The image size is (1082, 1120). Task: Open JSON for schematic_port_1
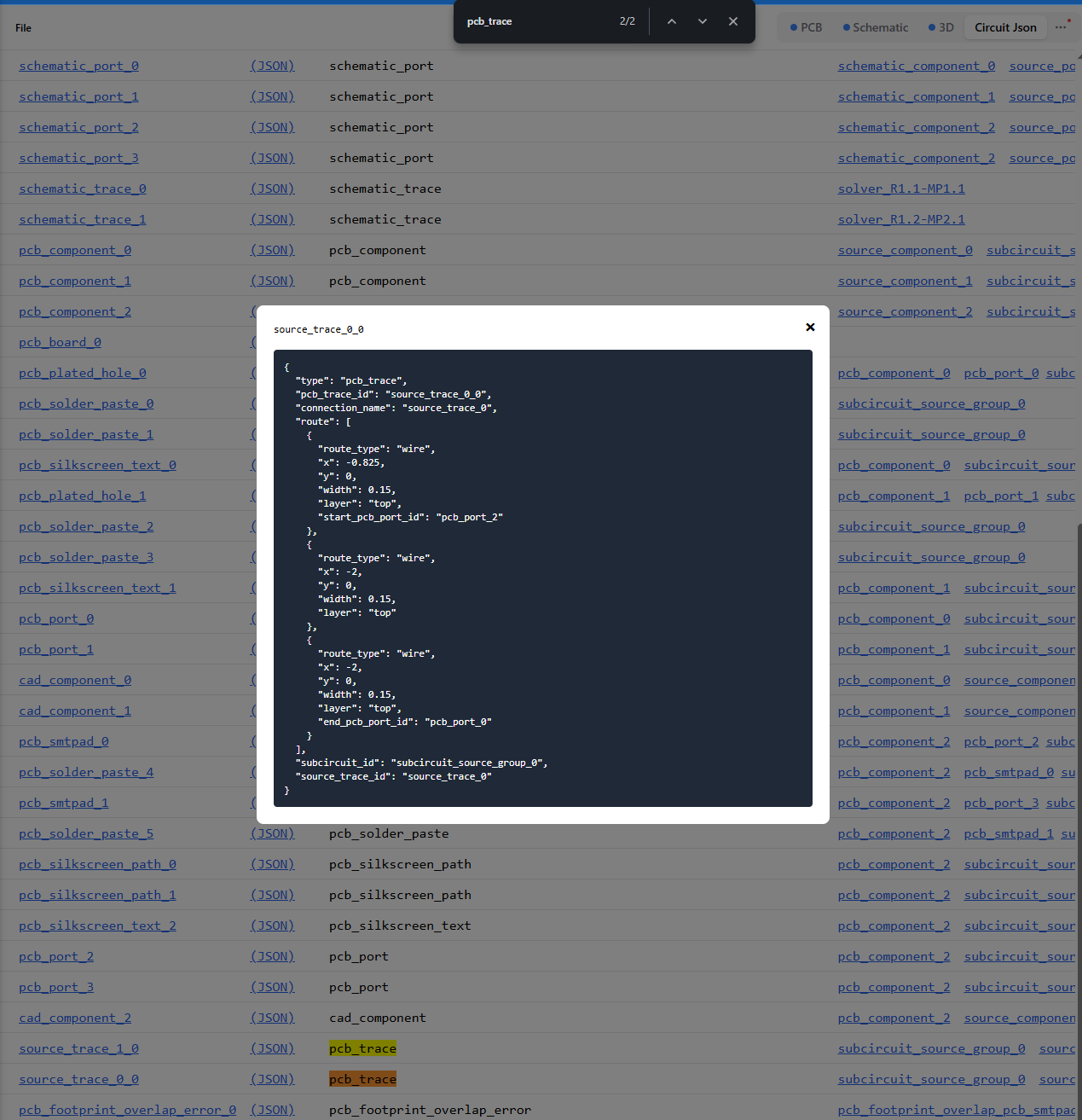[x=272, y=96]
